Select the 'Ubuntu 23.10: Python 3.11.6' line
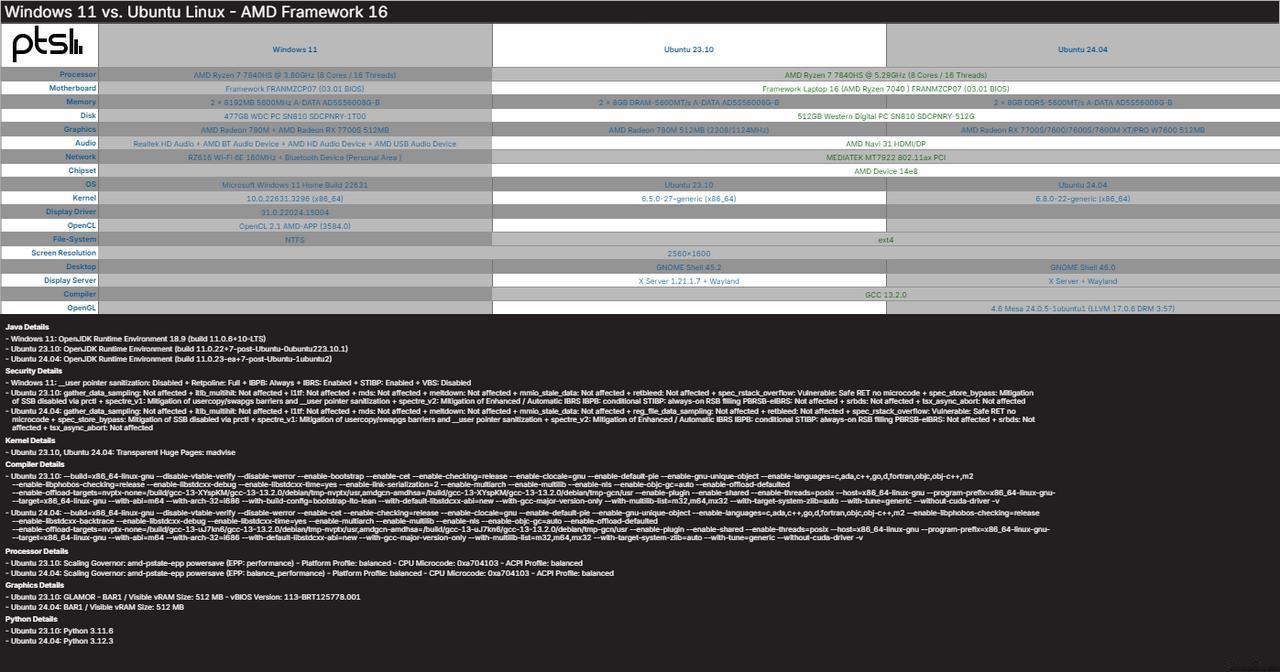This screenshot has height=672, width=1280. pyautogui.click(x=59, y=631)
